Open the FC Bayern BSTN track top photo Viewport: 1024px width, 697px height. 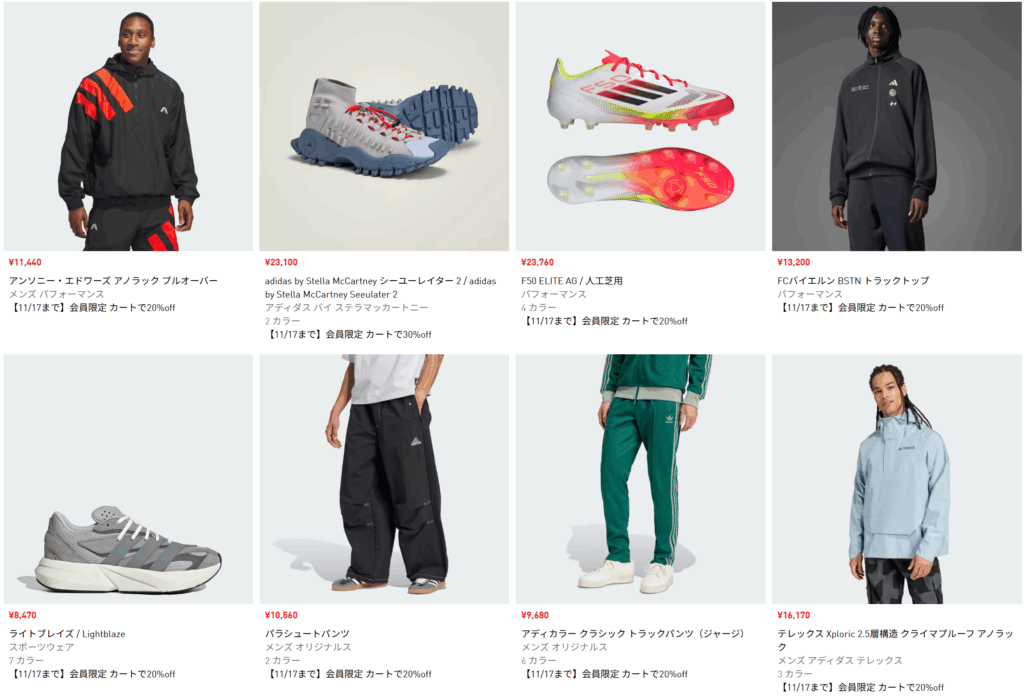(x=897, y=126)
